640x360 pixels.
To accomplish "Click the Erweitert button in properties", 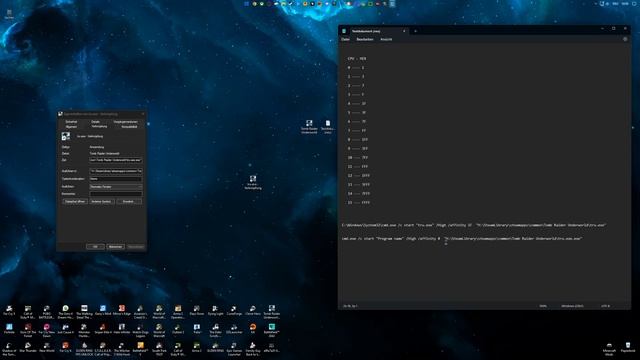I will (129, 201).
